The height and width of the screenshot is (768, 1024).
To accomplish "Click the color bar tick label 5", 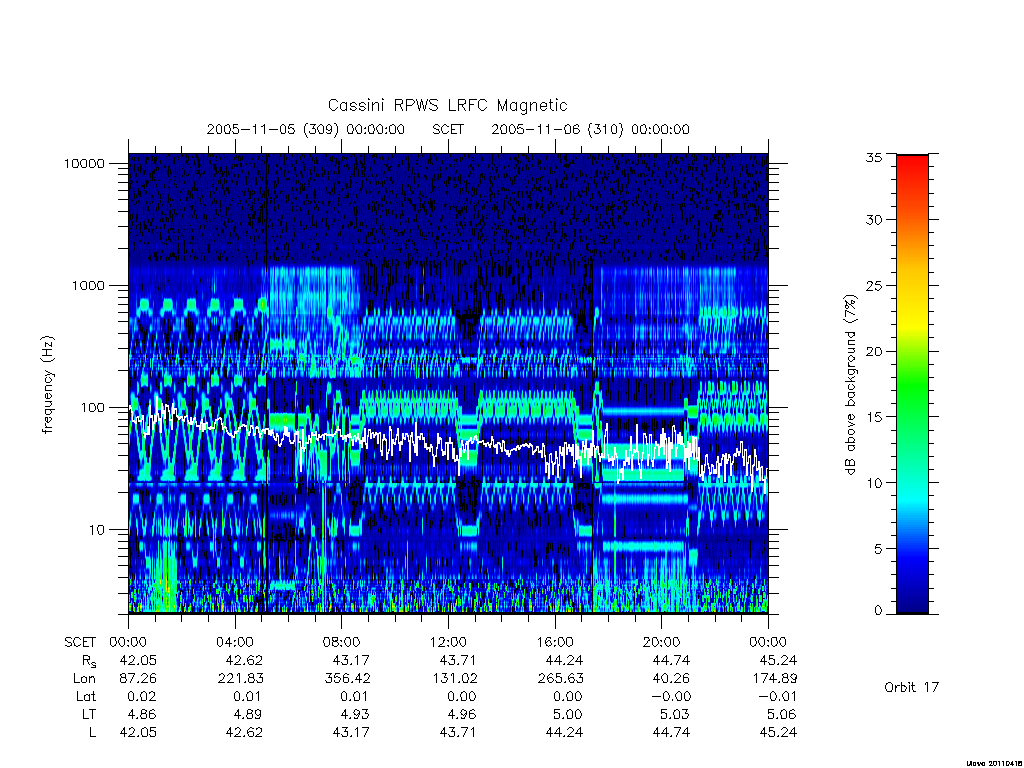I will (878, 549).
